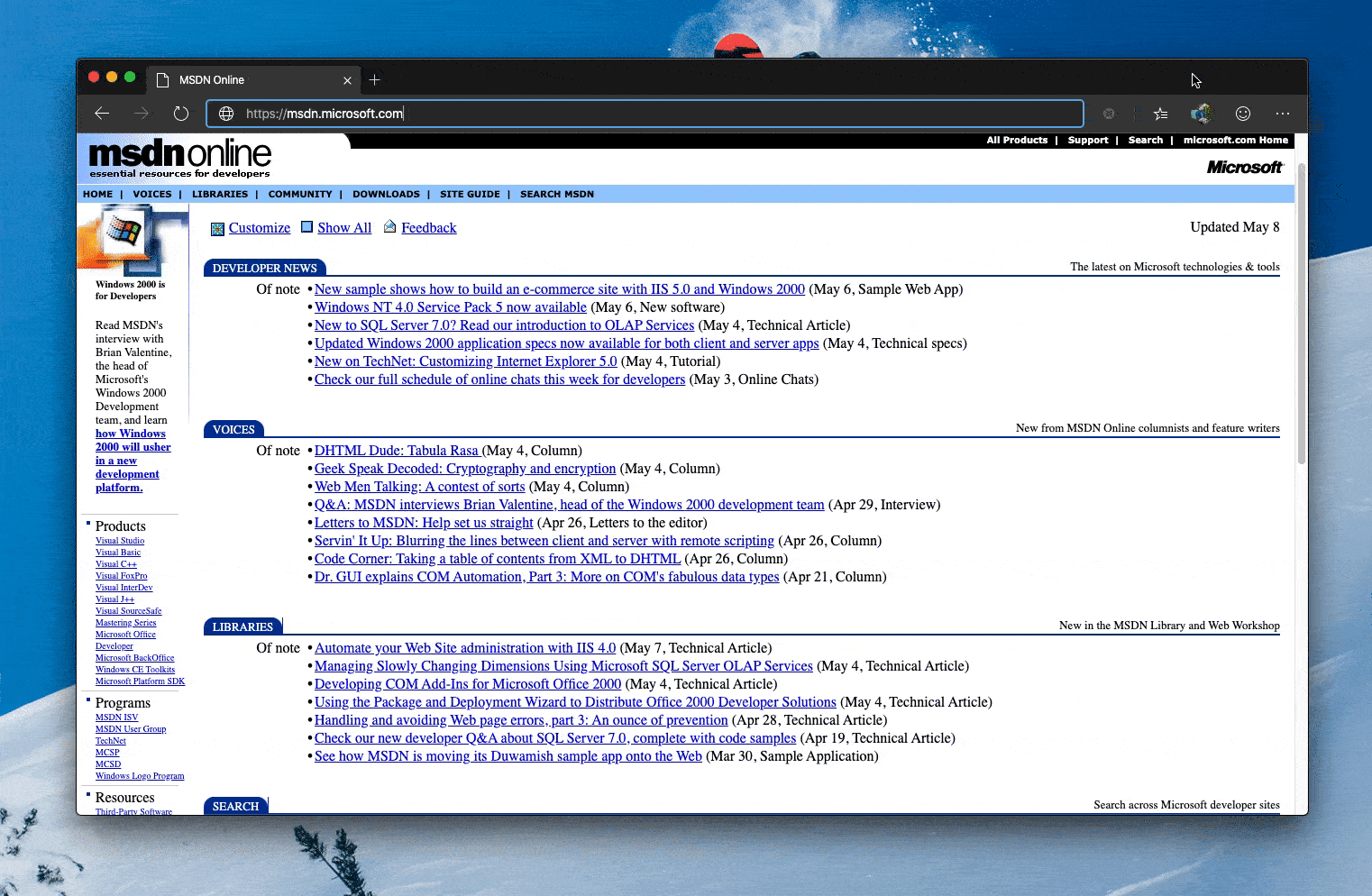Open Web Men Talking column link
This screenshot has width=1372, height=896.
pos(420,487)
